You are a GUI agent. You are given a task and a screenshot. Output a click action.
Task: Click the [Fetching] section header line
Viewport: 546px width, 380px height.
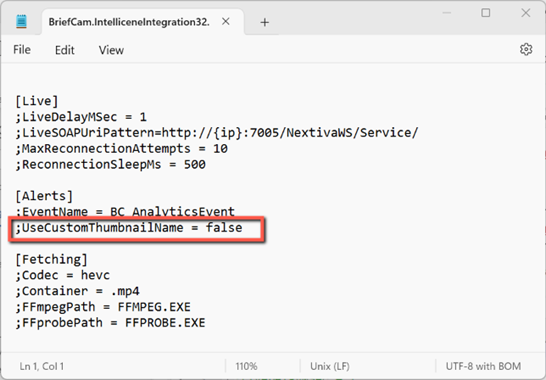[51, 259]
